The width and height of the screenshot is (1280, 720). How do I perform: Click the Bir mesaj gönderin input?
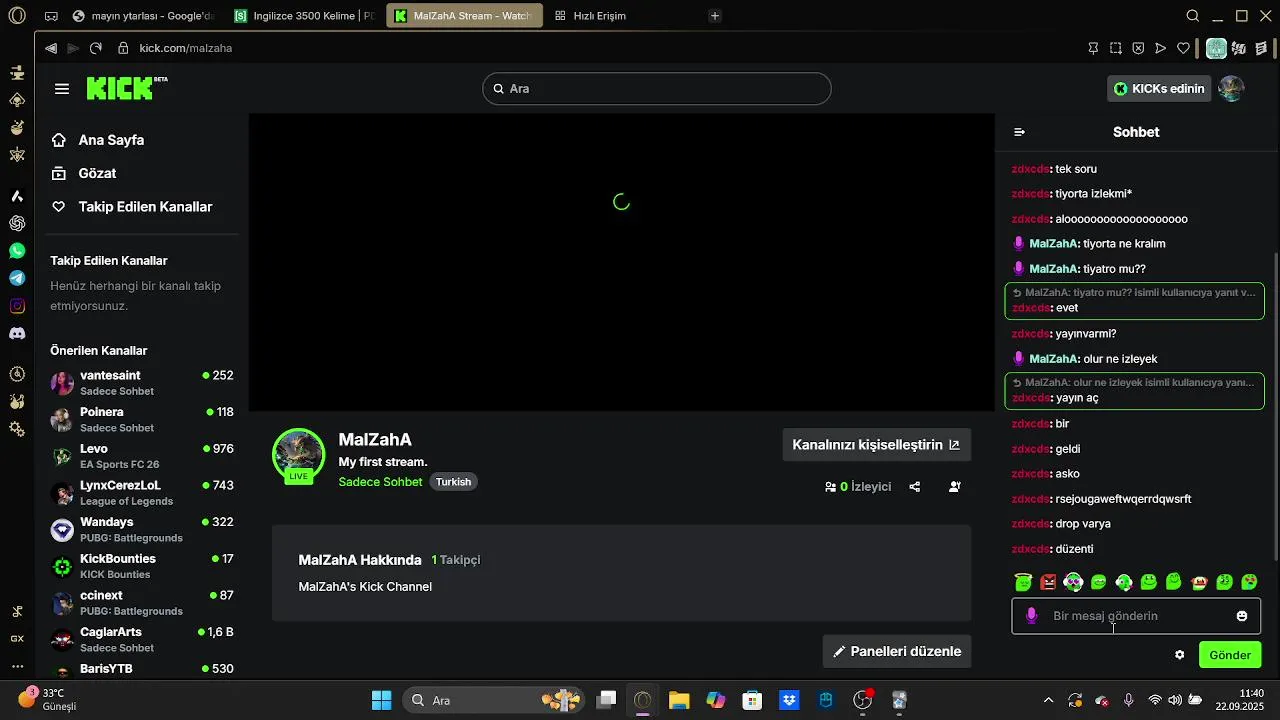coord(1136,616)
